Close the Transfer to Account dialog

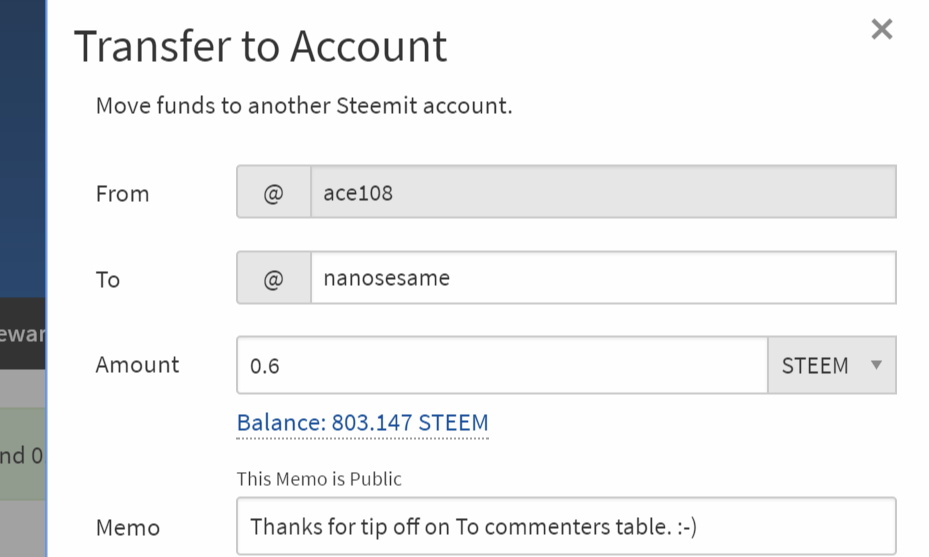pyautogui.click(x=881, y=30)
